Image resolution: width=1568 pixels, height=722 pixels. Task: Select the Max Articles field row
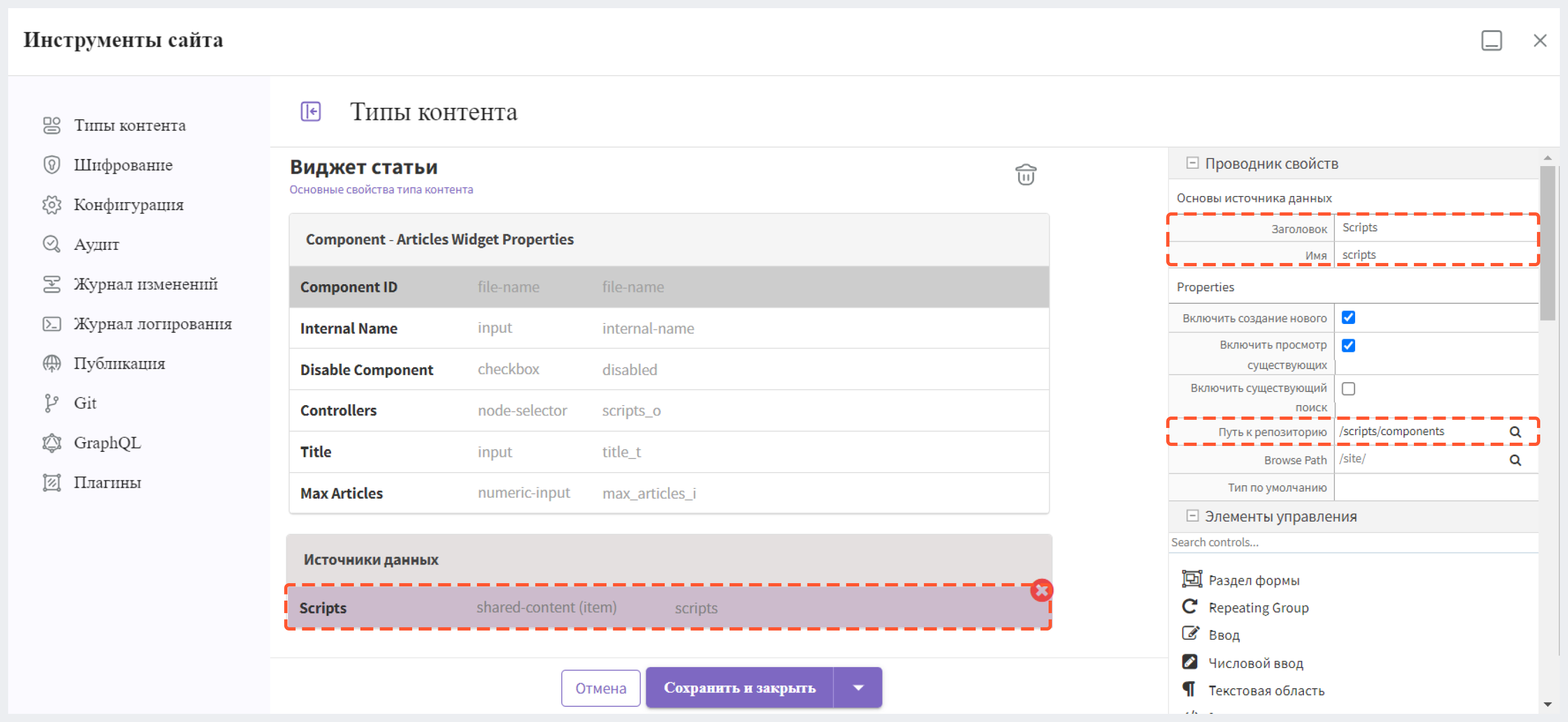click(x=669, y=493)
